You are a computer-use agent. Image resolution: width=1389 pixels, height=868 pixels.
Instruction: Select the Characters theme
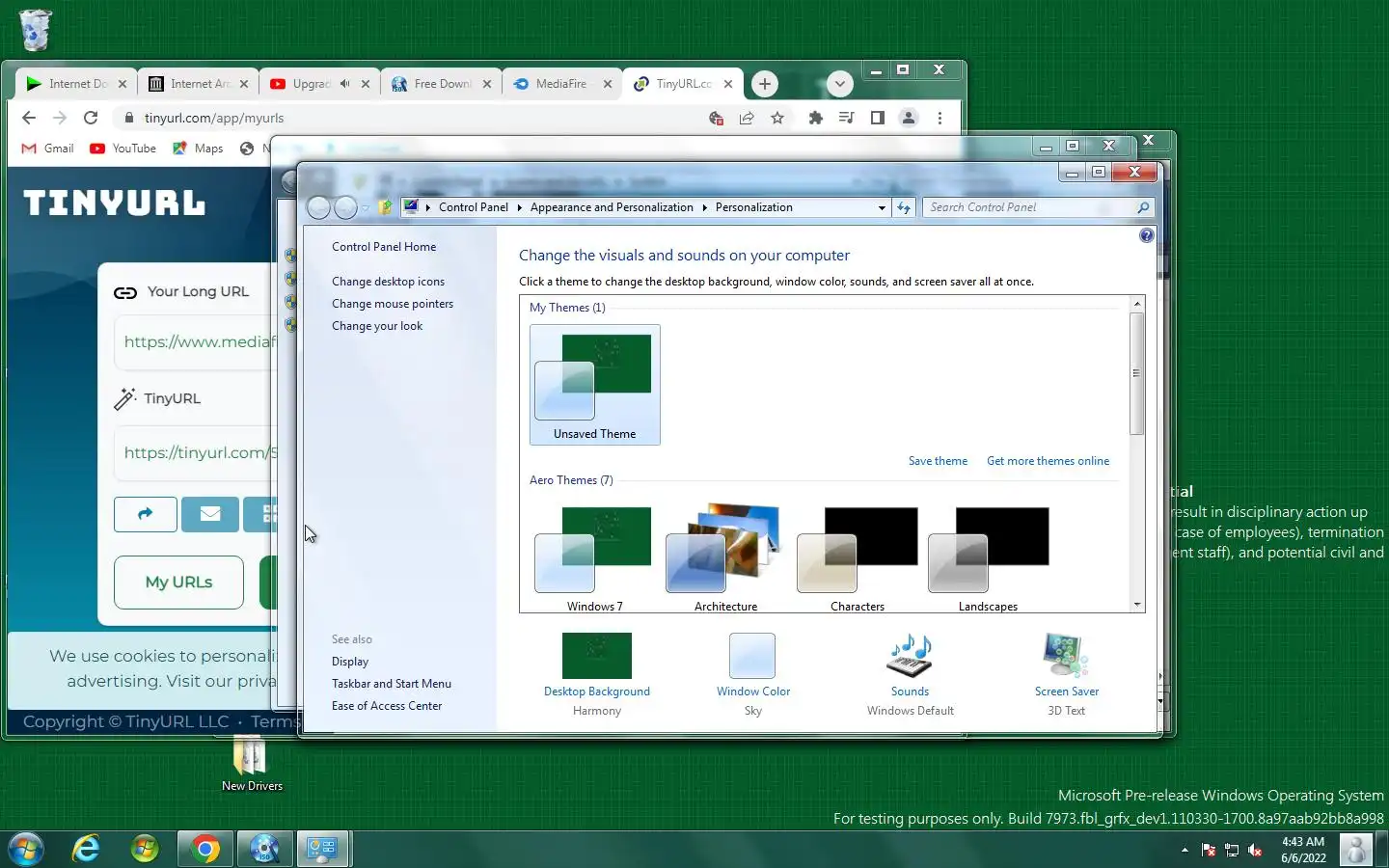click(858, 557)
